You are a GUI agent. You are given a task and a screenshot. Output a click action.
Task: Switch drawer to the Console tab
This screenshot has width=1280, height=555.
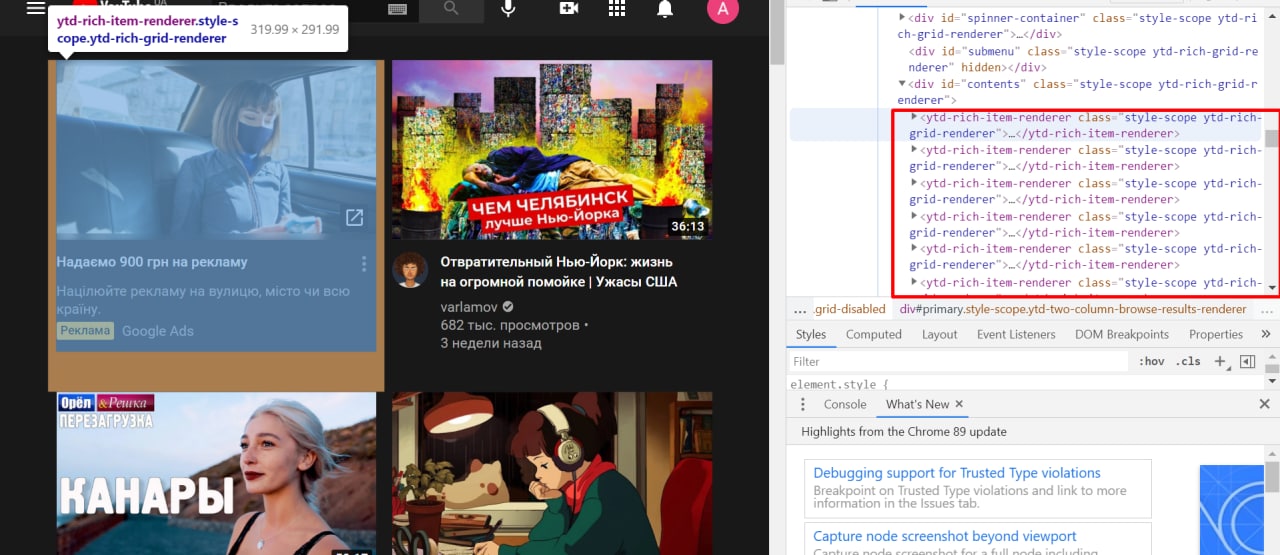tap(845, 404)
